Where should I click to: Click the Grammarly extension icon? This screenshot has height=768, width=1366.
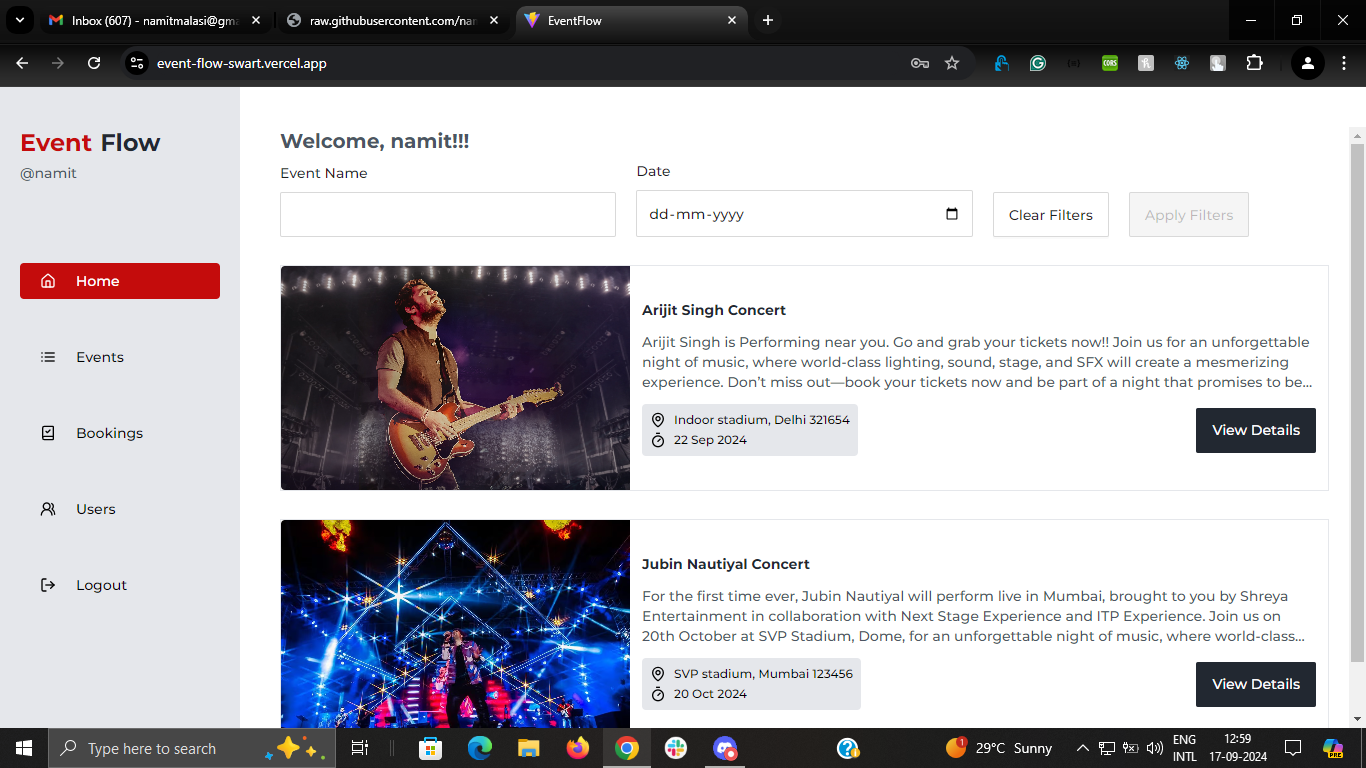[x=1038, y=63]
